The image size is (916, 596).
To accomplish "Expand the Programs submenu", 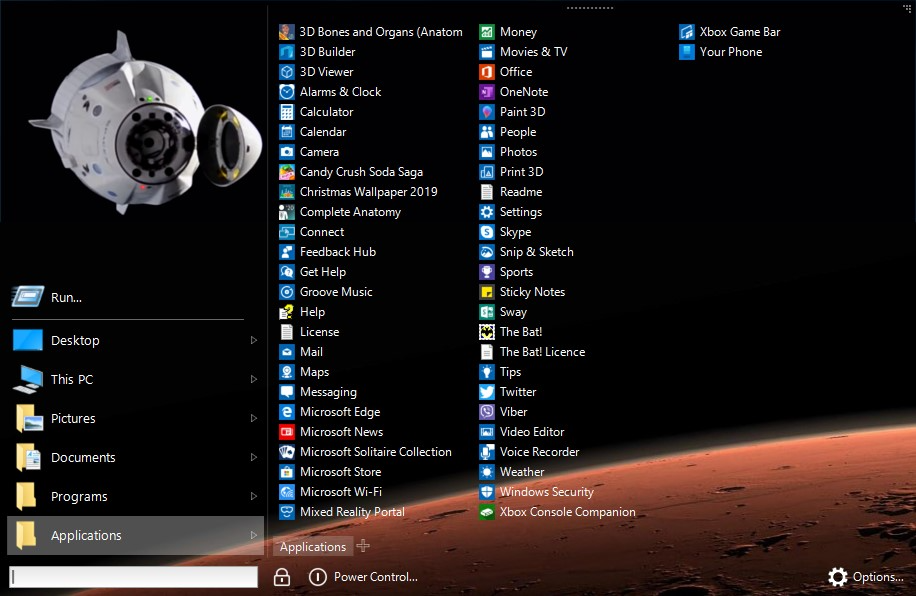I will click(x=253, y=496).
